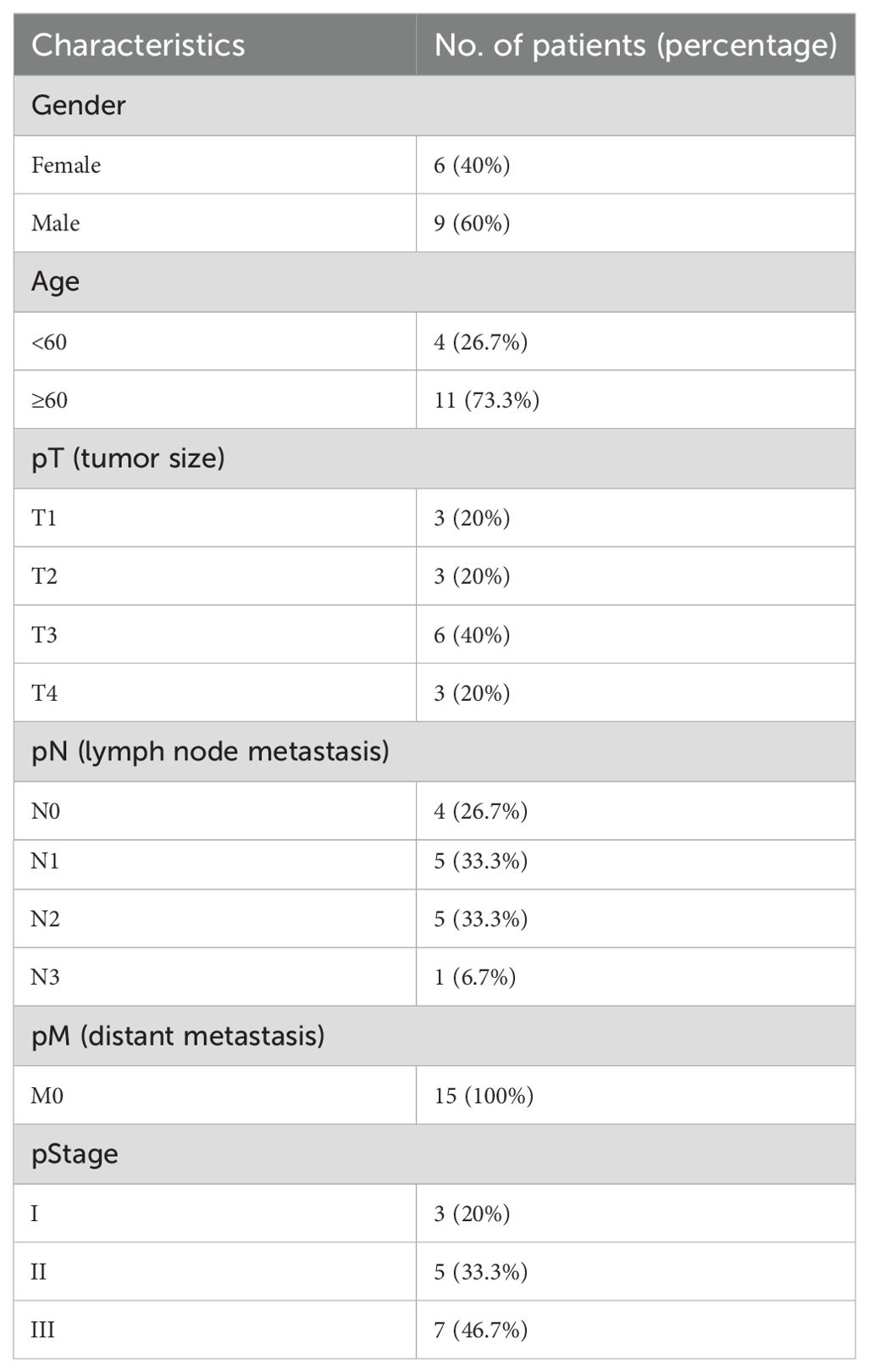
Task: Select the pStage section heading
Action: (75, 1155)
